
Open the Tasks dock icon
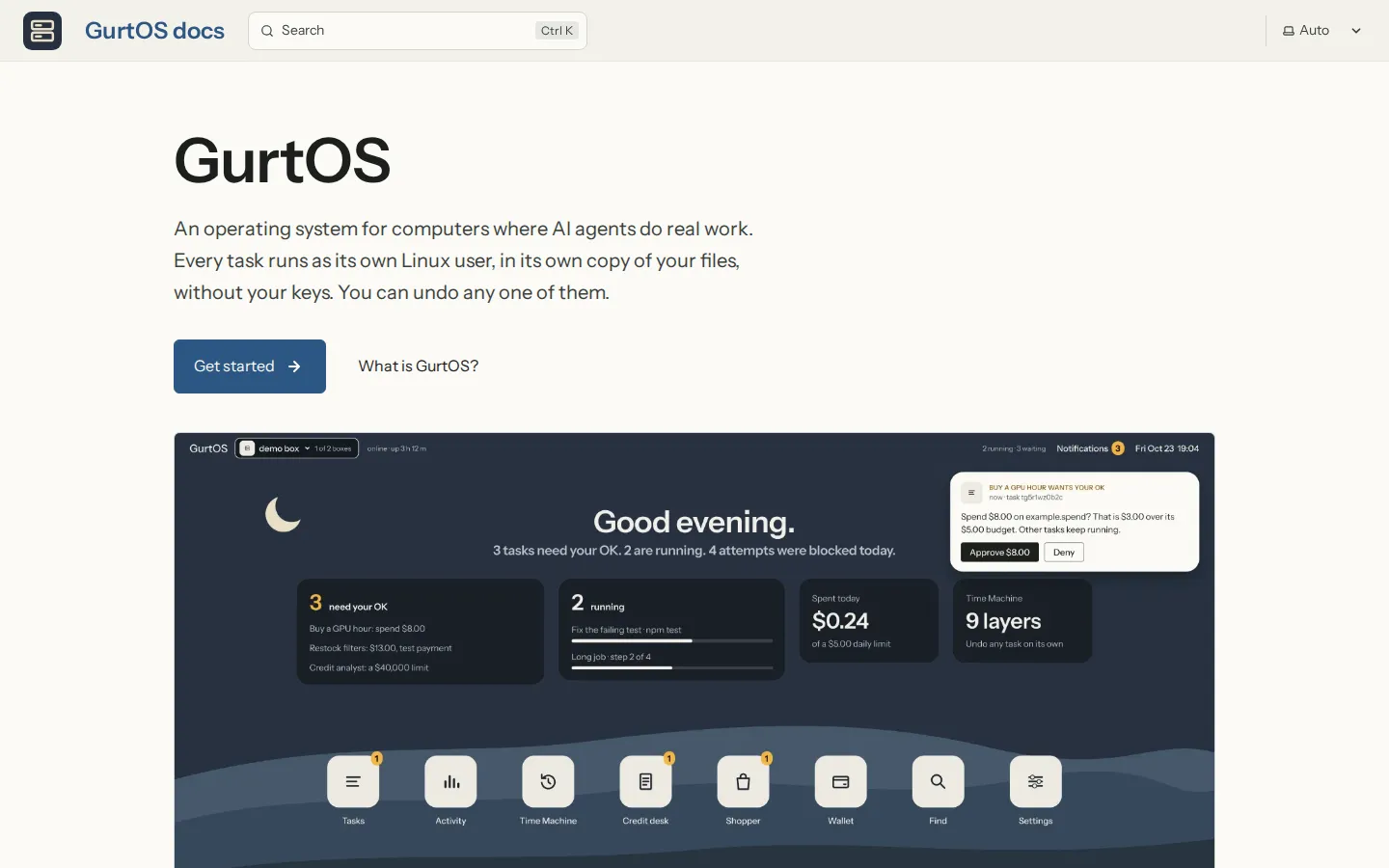click(x=353, y=782)
